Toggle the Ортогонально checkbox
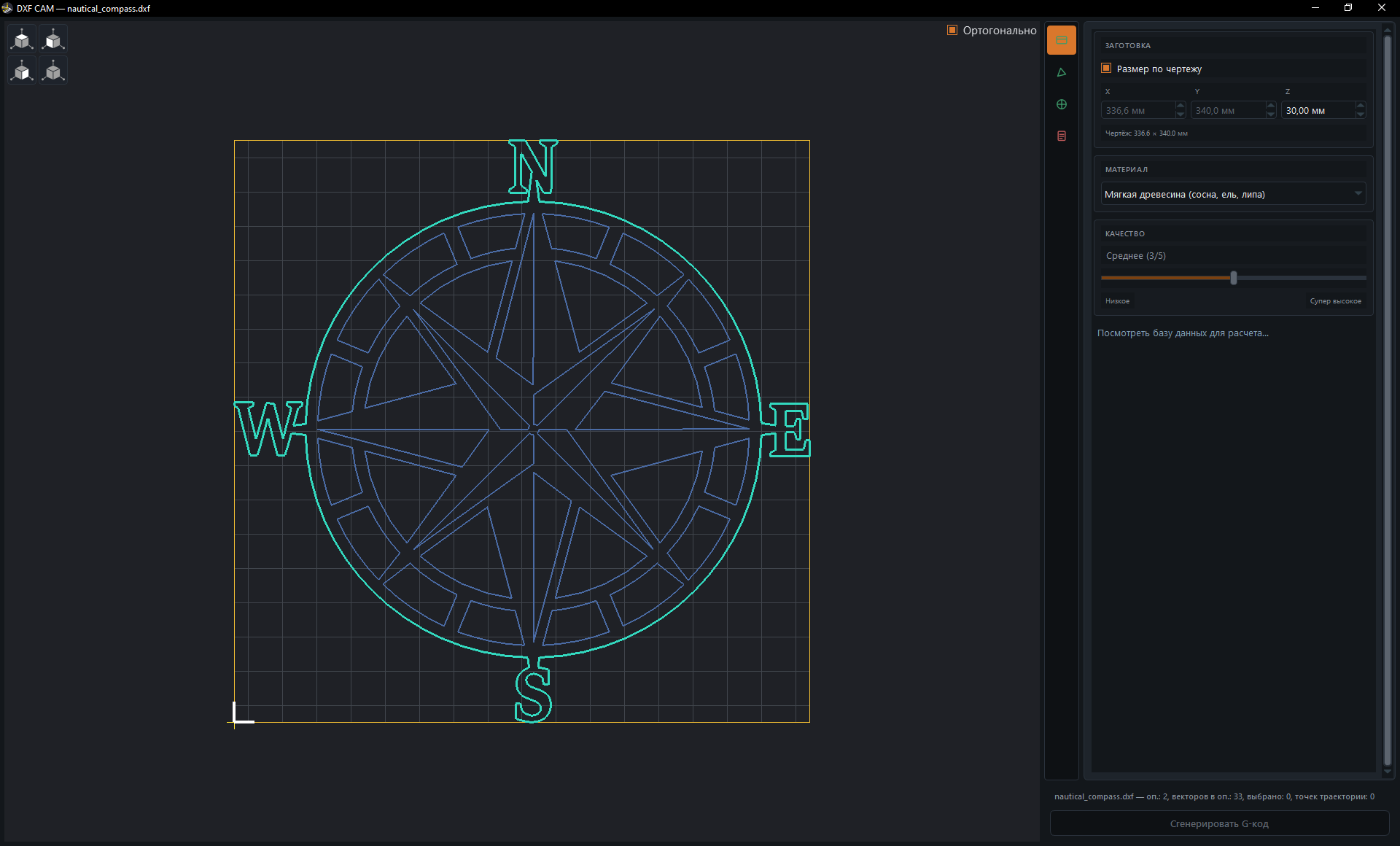This screenshot has width=1400, height=846. point(952,30)
